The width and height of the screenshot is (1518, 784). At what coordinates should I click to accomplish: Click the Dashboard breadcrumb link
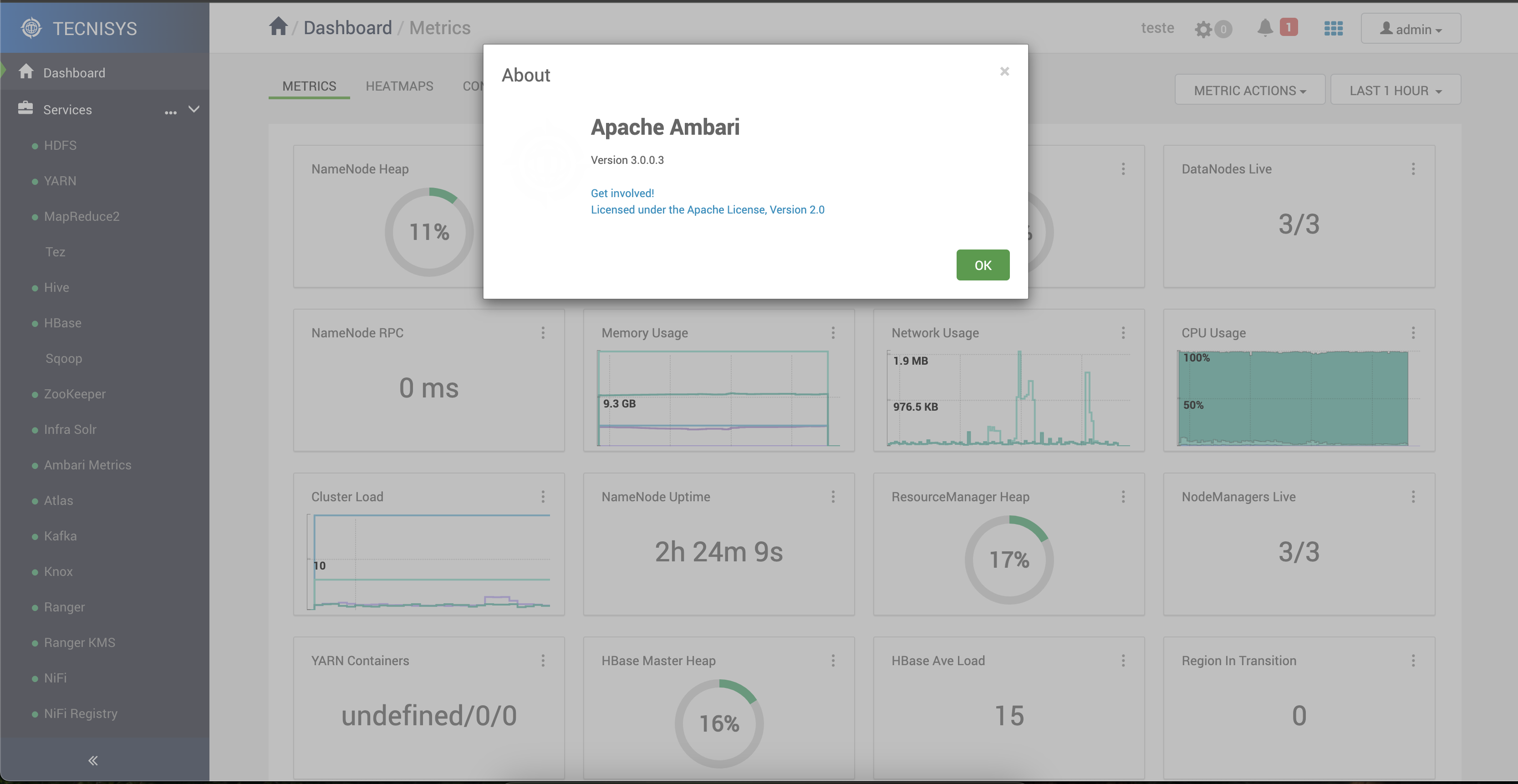click(x=348, y=28)
